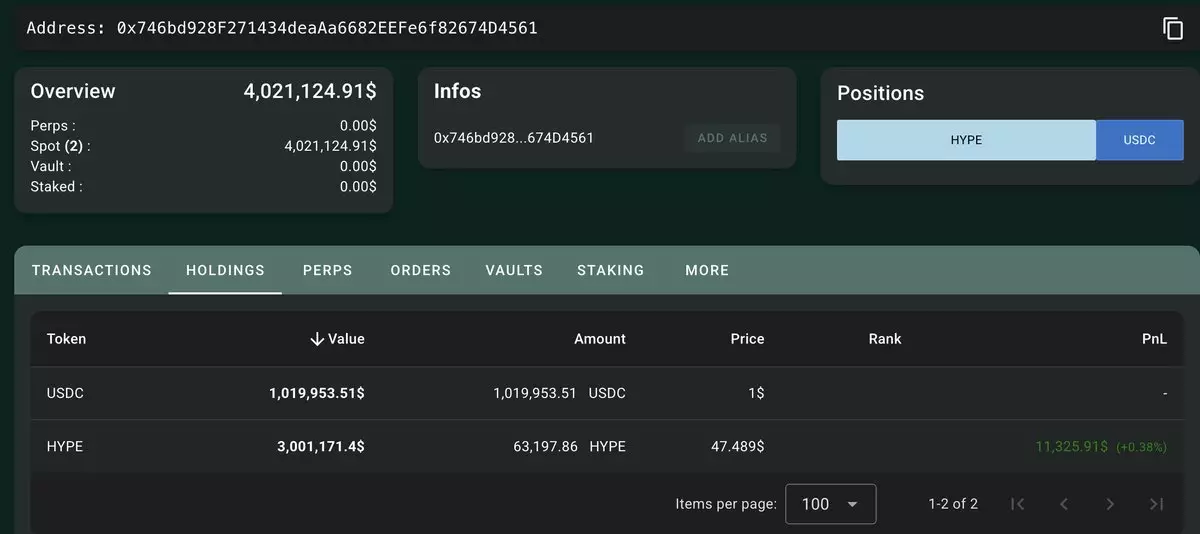Jump to the last page of holdings
The height and width of the screenshot is (534, 1200).
[1156, 504]
